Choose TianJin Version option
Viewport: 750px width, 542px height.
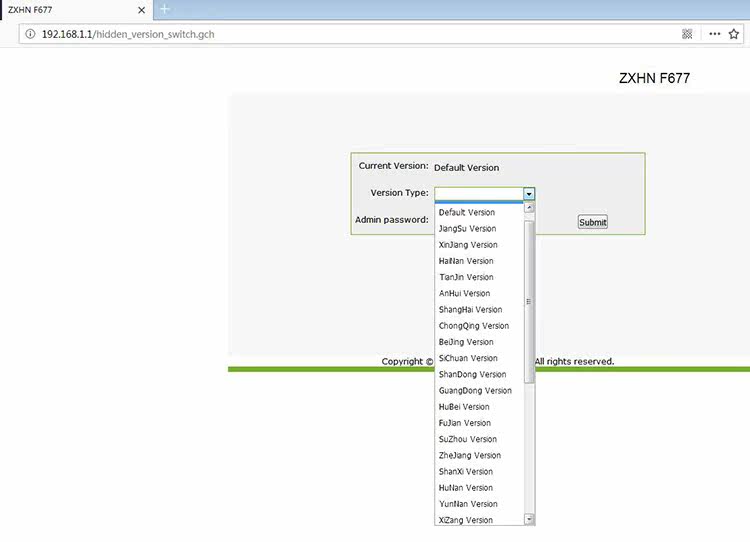coord(479,277)
